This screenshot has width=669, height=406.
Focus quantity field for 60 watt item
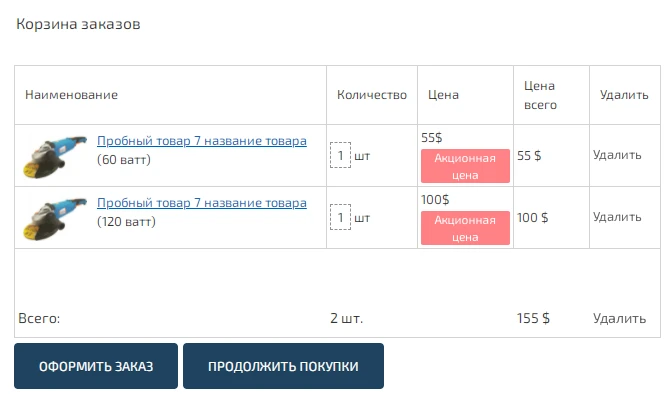(340, 155)
